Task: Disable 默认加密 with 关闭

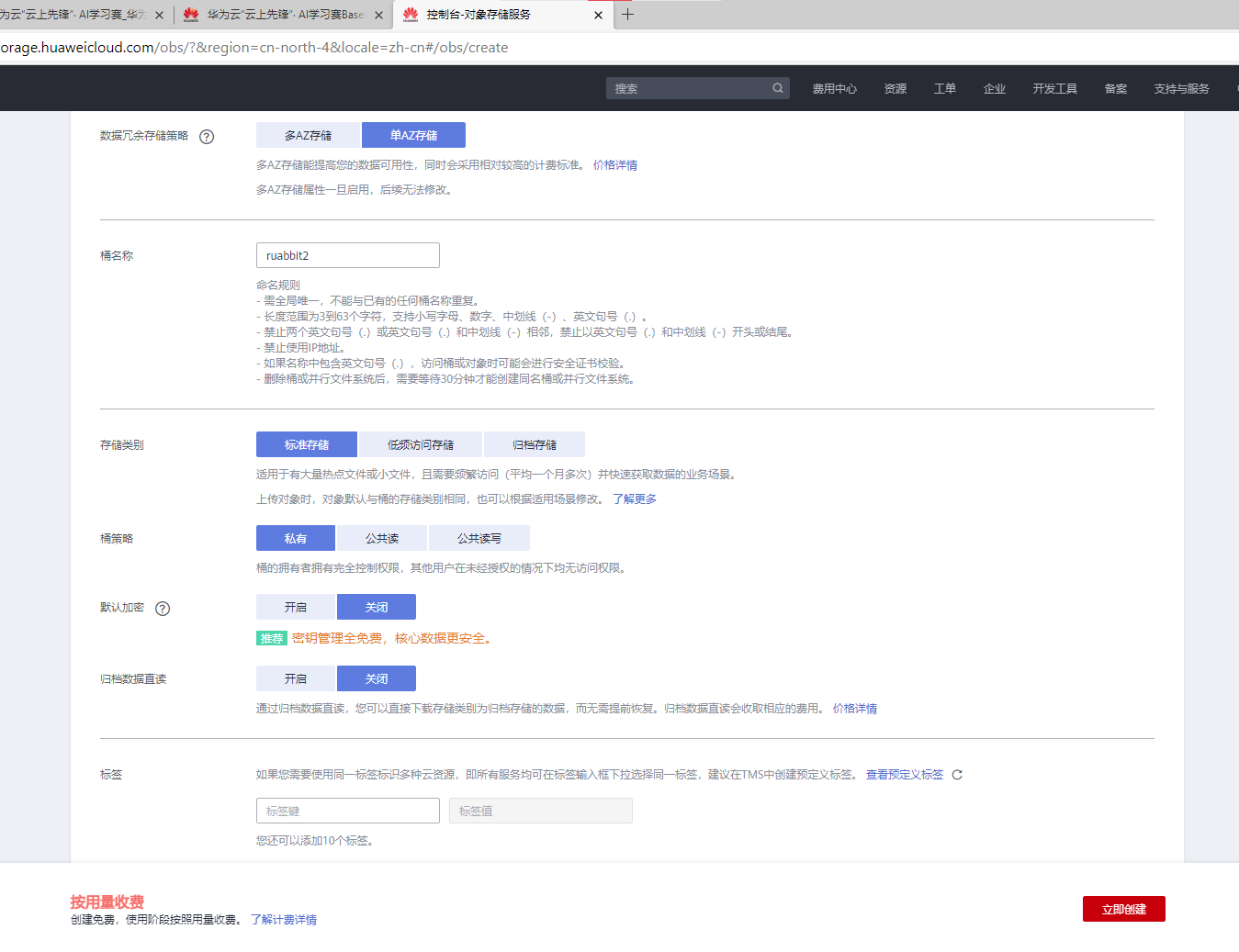Action: (377, 607)
